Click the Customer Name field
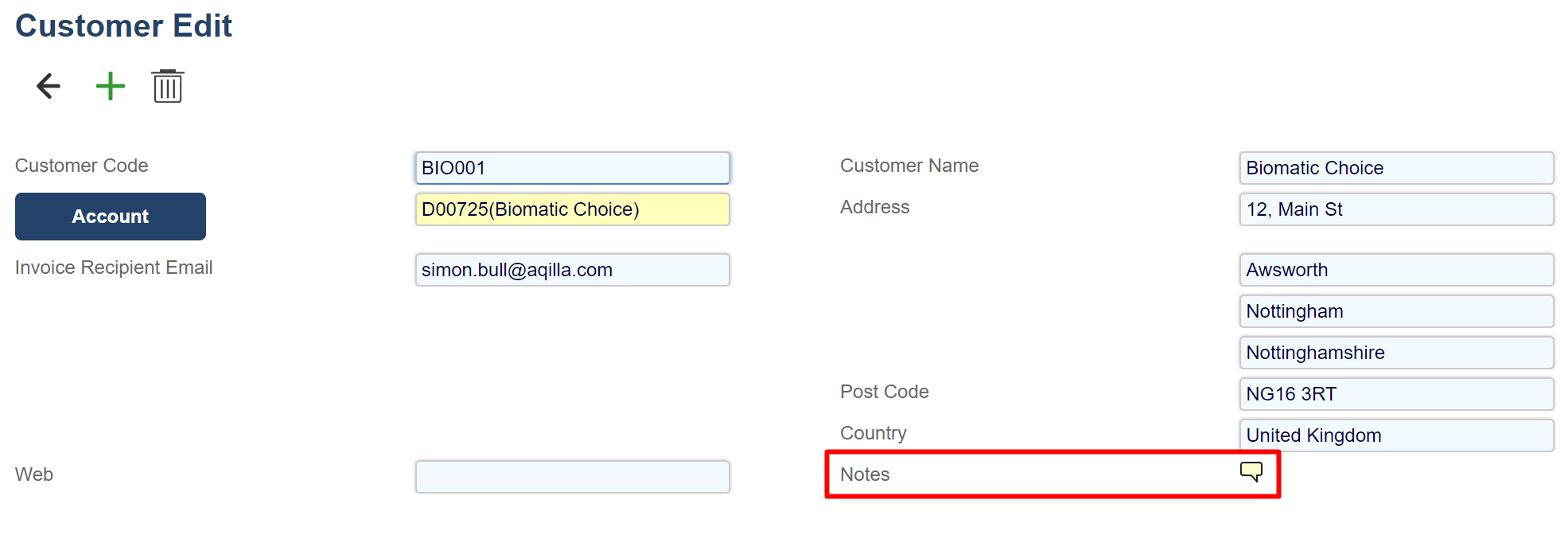 (x=1396, y=168)
